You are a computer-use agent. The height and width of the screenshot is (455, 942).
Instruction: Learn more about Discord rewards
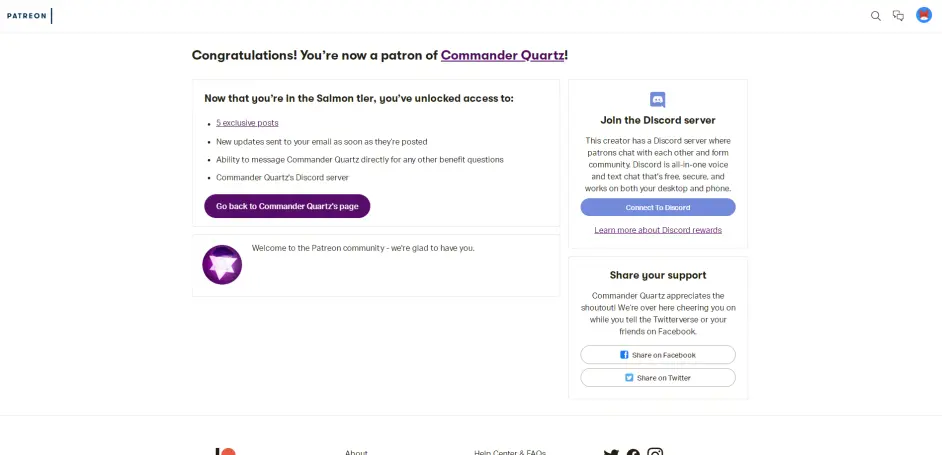click(658, 230)
